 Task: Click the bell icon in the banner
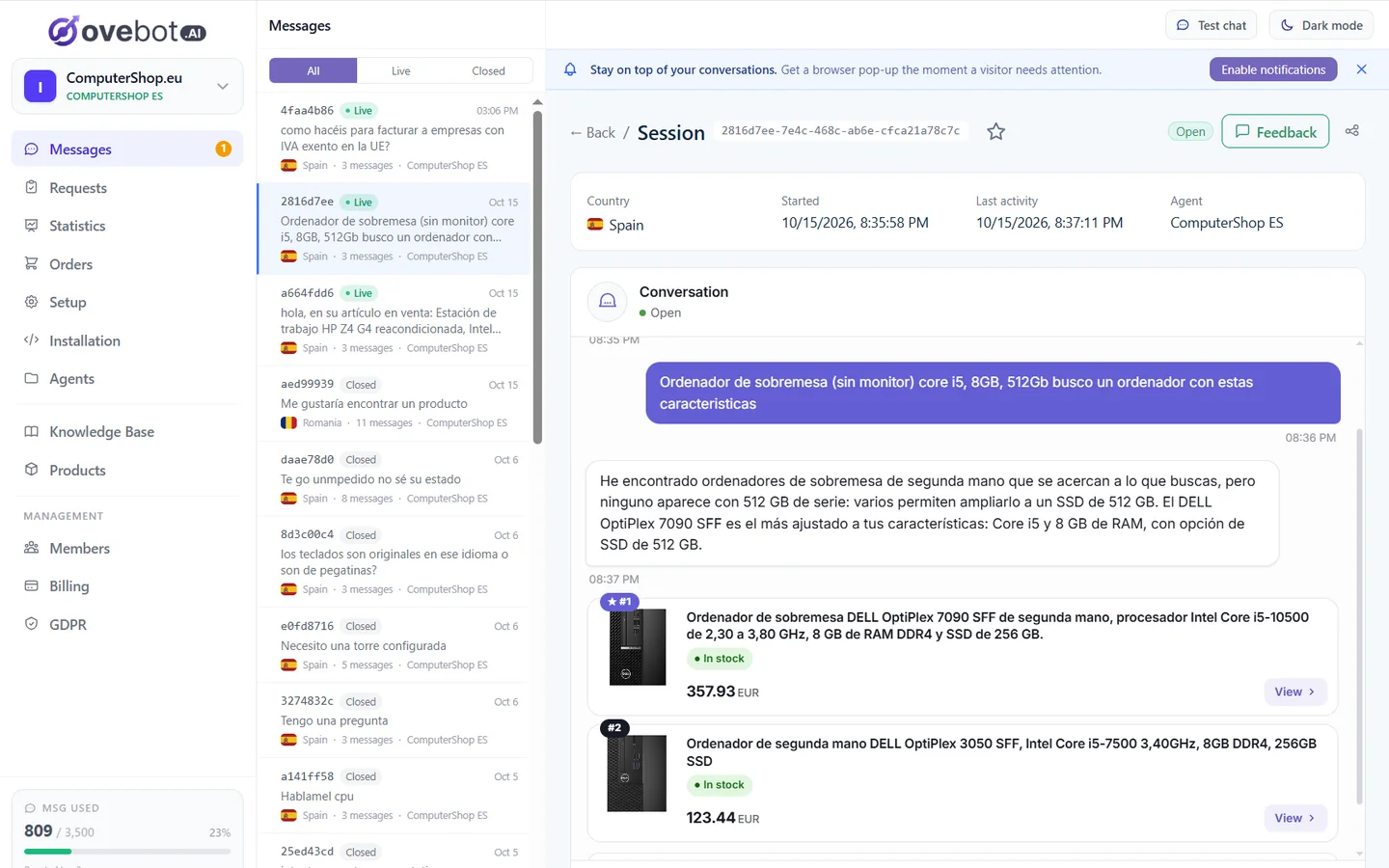[x=570, y=69]
